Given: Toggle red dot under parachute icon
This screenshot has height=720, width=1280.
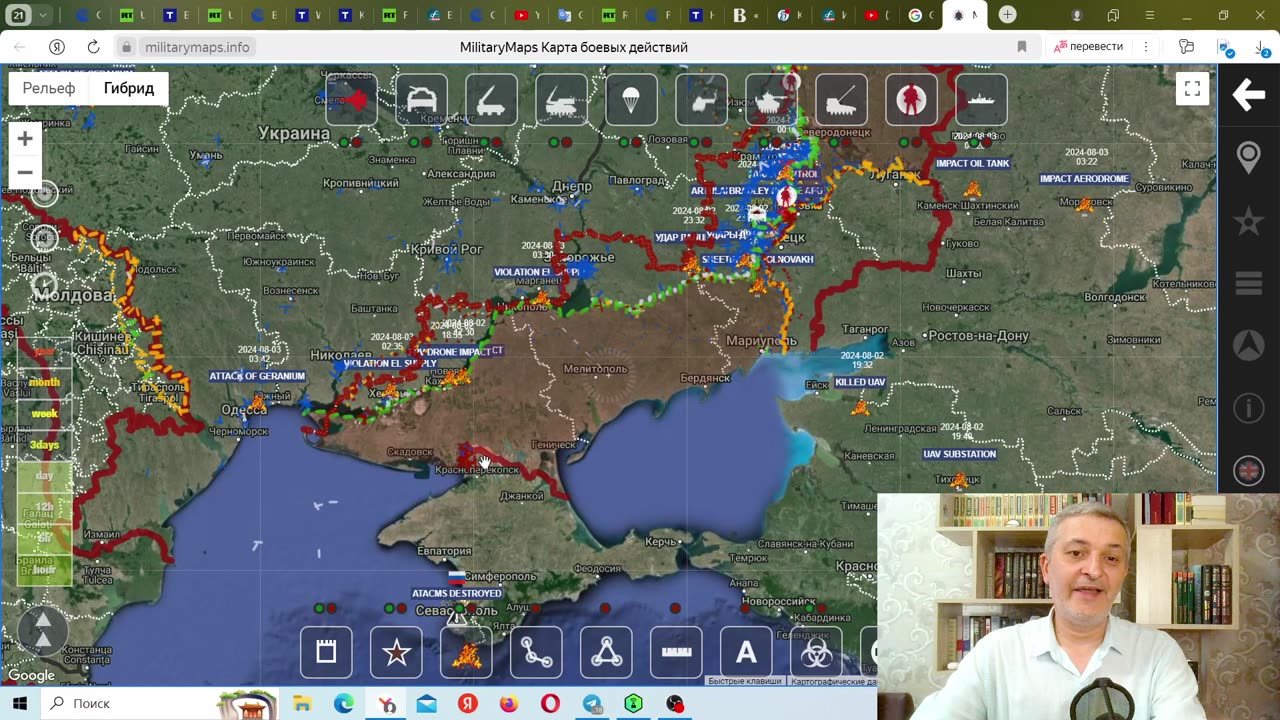Looking at the screenshot, I should pos(637,142).
